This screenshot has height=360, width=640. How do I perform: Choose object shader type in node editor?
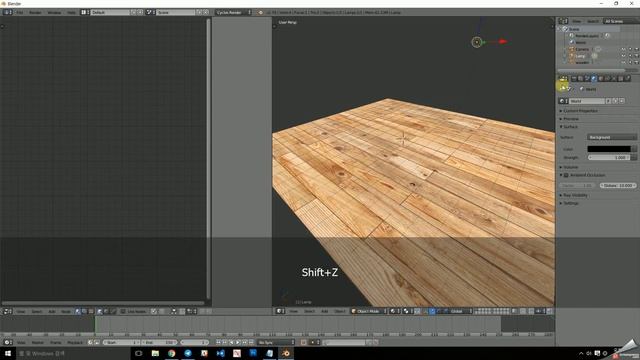[x=100, y=311]
